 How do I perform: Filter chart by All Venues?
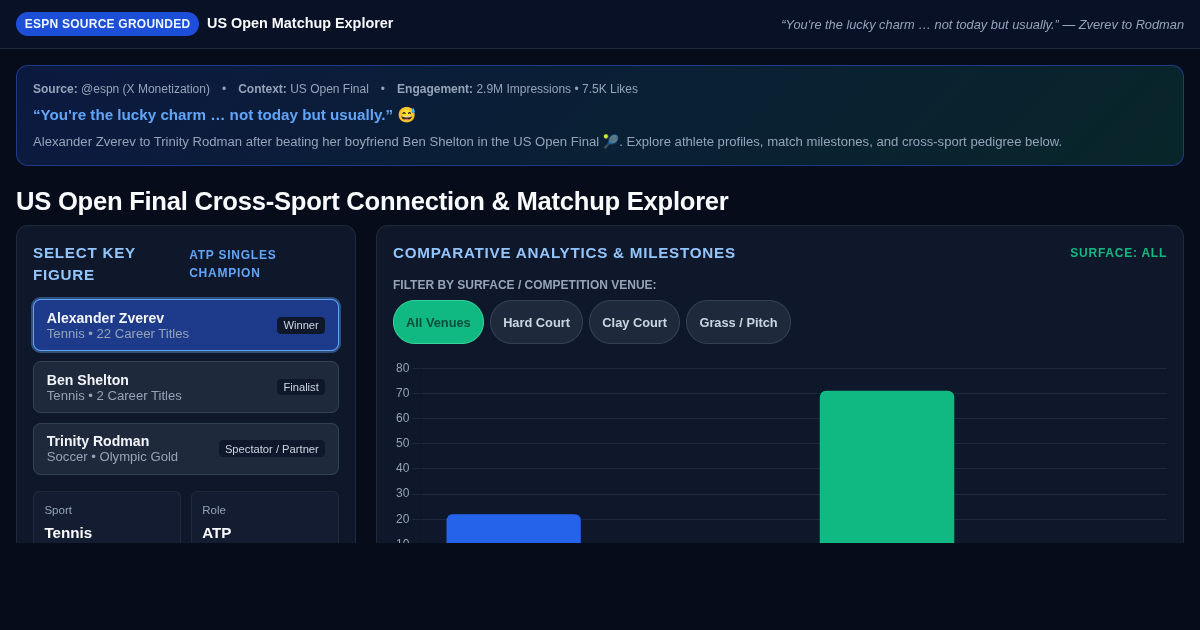[x=438, y=322]
